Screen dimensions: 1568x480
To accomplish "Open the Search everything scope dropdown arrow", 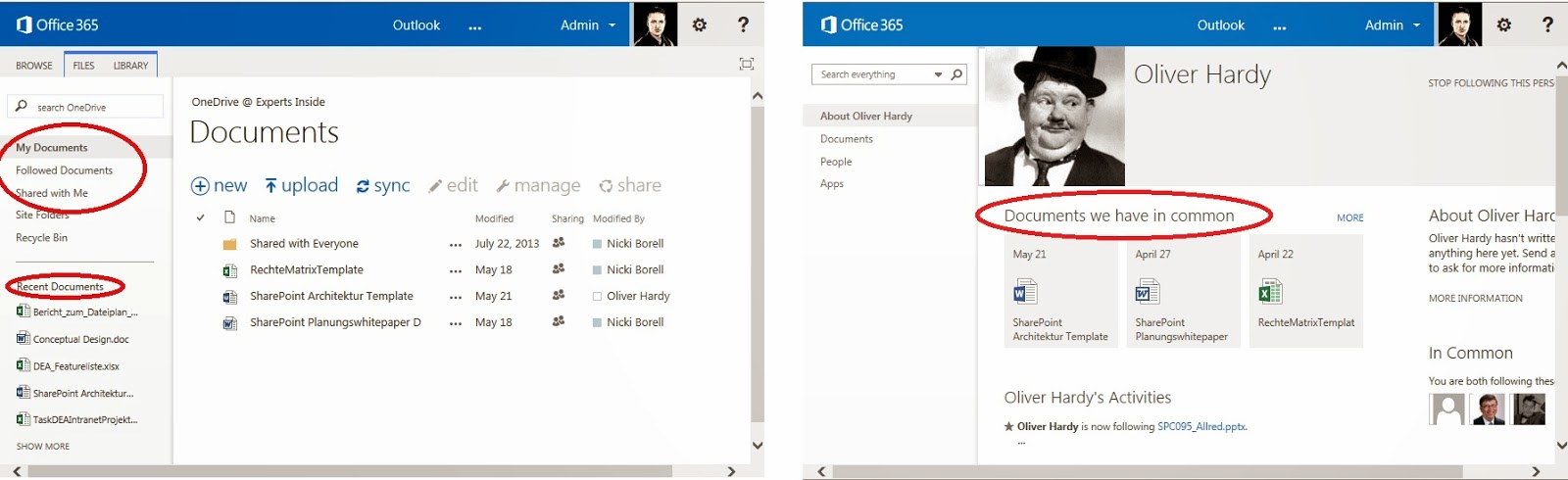I will click(938, 74).
